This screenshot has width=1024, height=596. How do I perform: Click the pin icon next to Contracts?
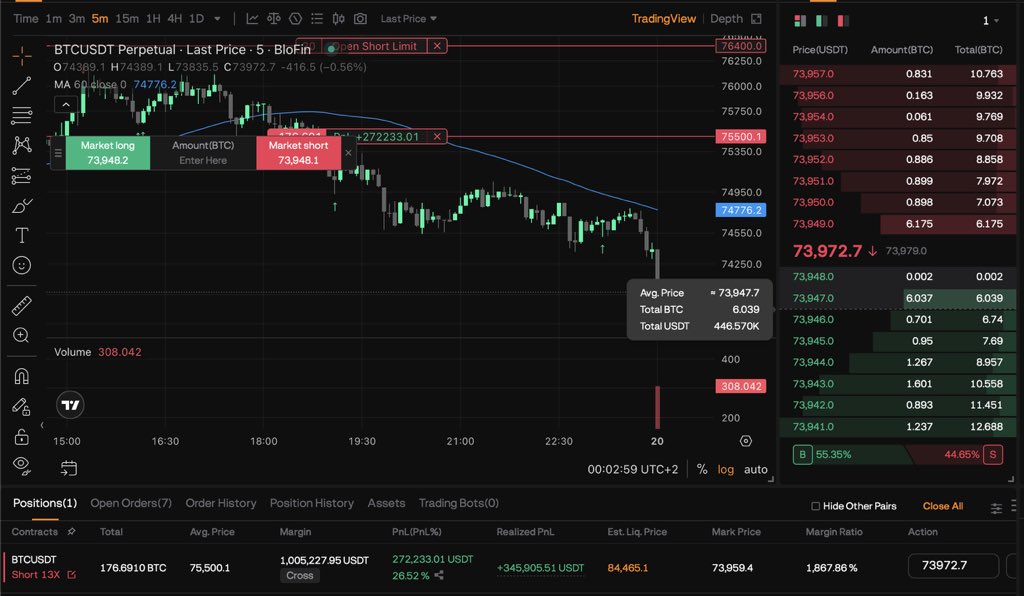point(71,531)
